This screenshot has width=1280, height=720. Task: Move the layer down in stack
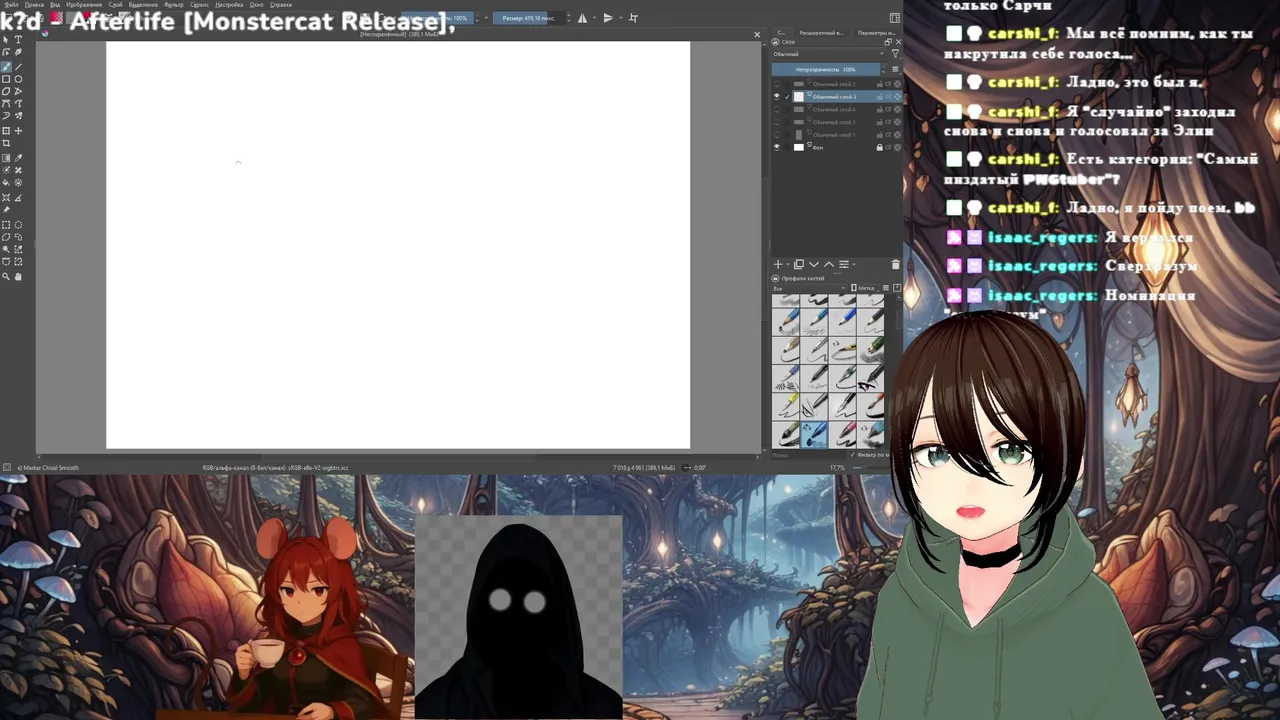(814, 264)
